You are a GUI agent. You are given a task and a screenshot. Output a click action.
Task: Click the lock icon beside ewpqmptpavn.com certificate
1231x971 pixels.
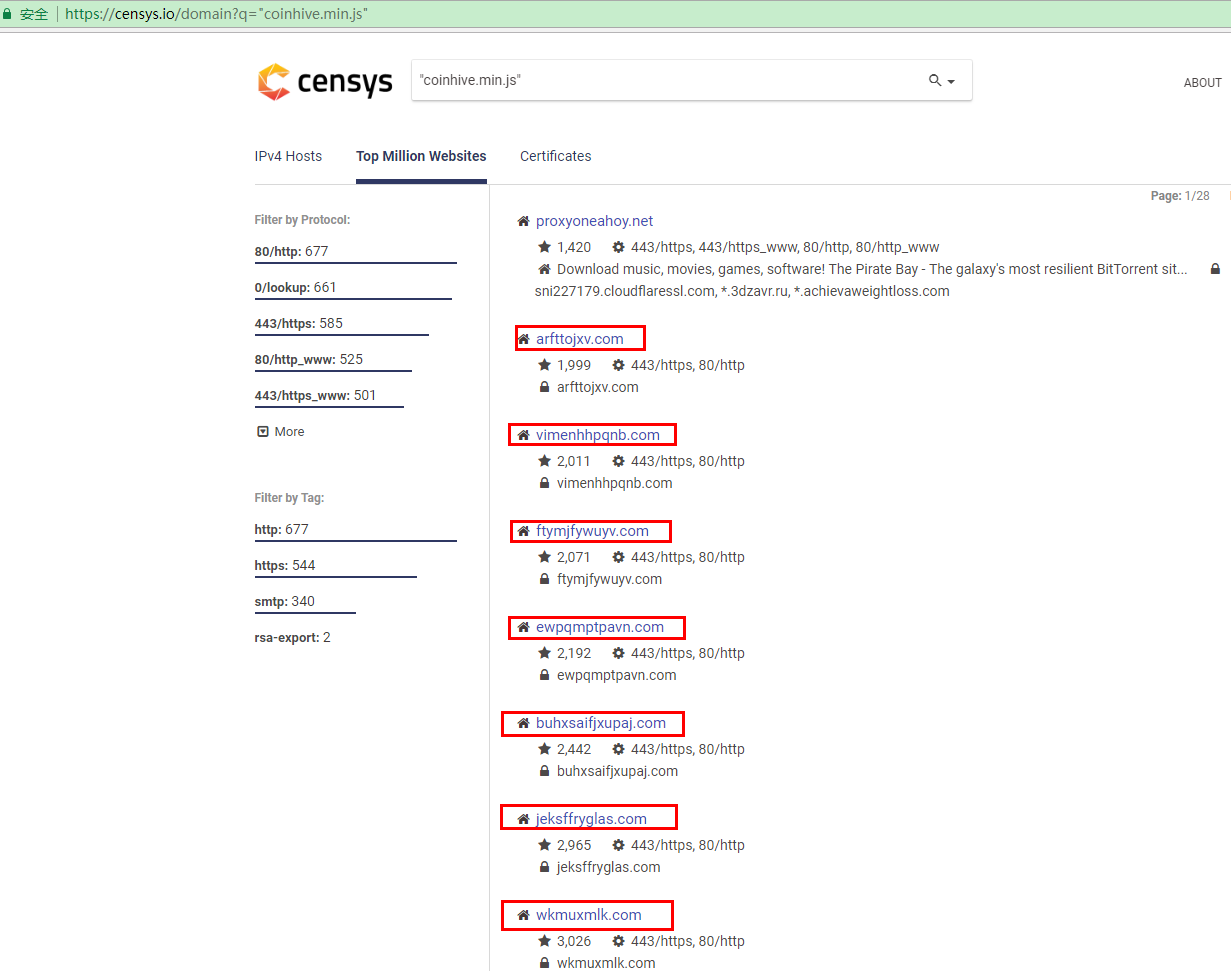pyautogui.click(x=545, y=675)
